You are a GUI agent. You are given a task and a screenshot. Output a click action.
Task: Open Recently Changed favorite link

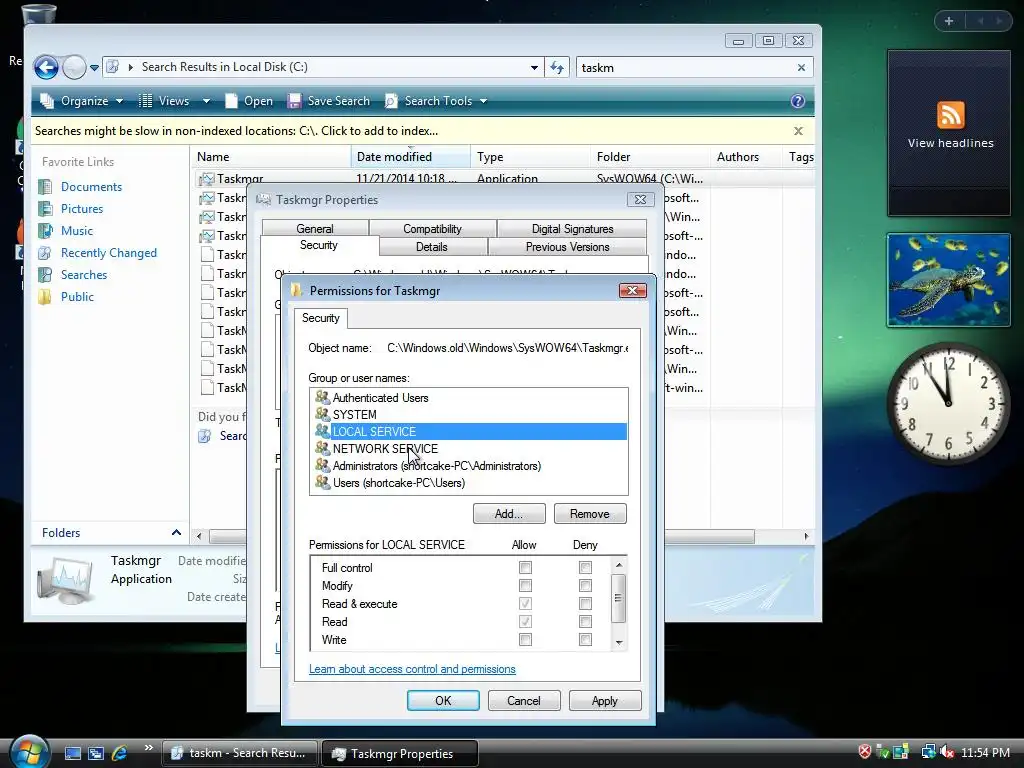(108, 253)
